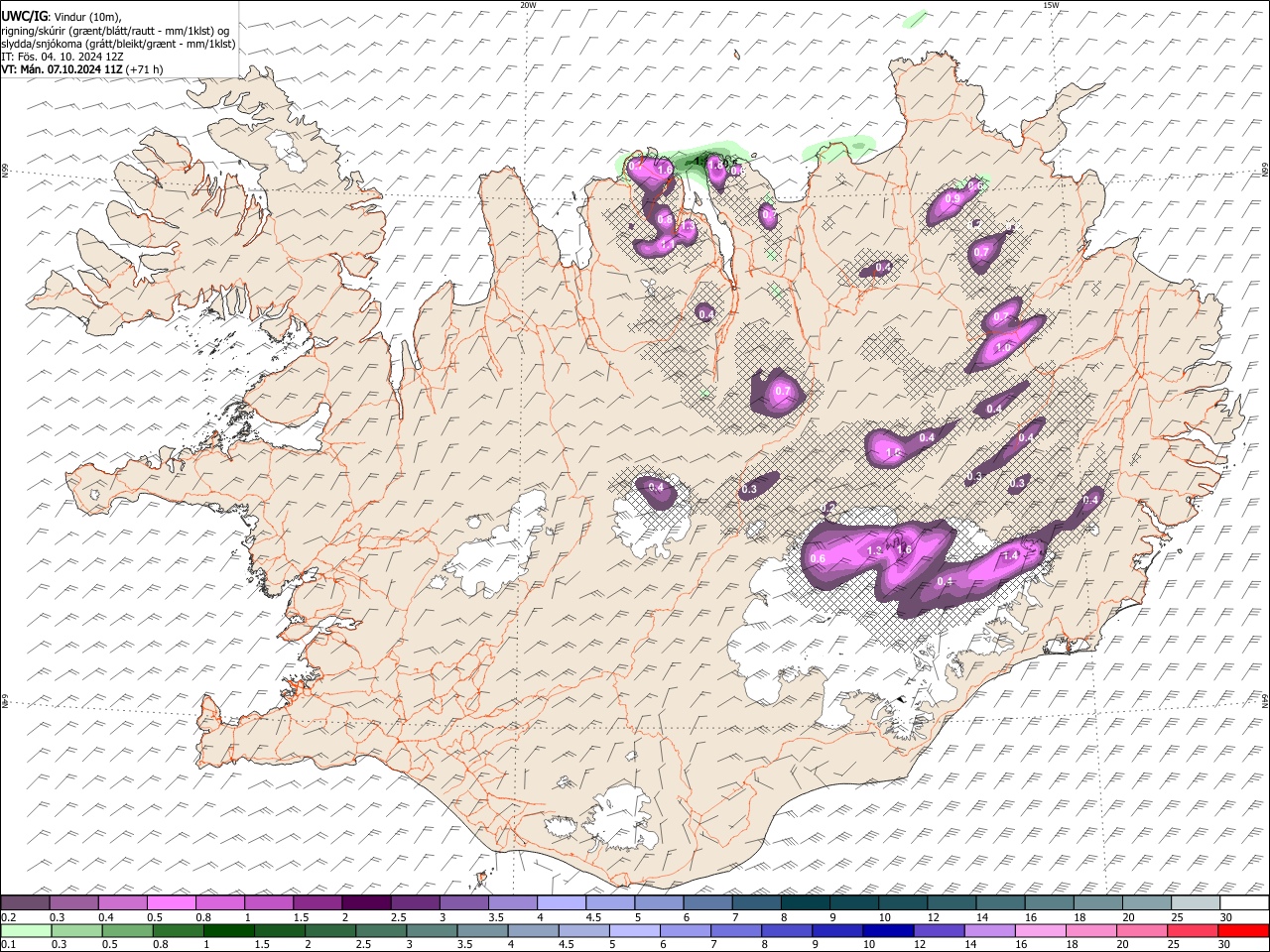Select the crimson swatch between 25 and 30

tap(1194, 931)
